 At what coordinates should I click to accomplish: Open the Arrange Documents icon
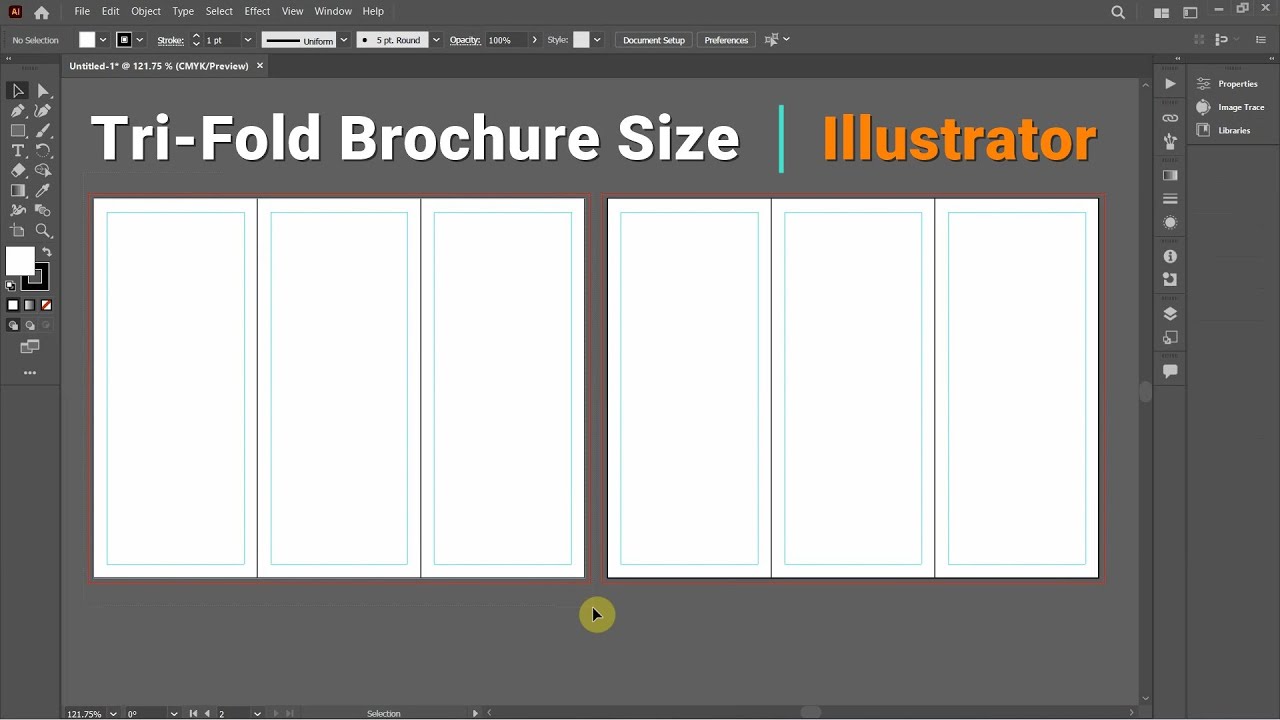click(x=1161, y=13)
